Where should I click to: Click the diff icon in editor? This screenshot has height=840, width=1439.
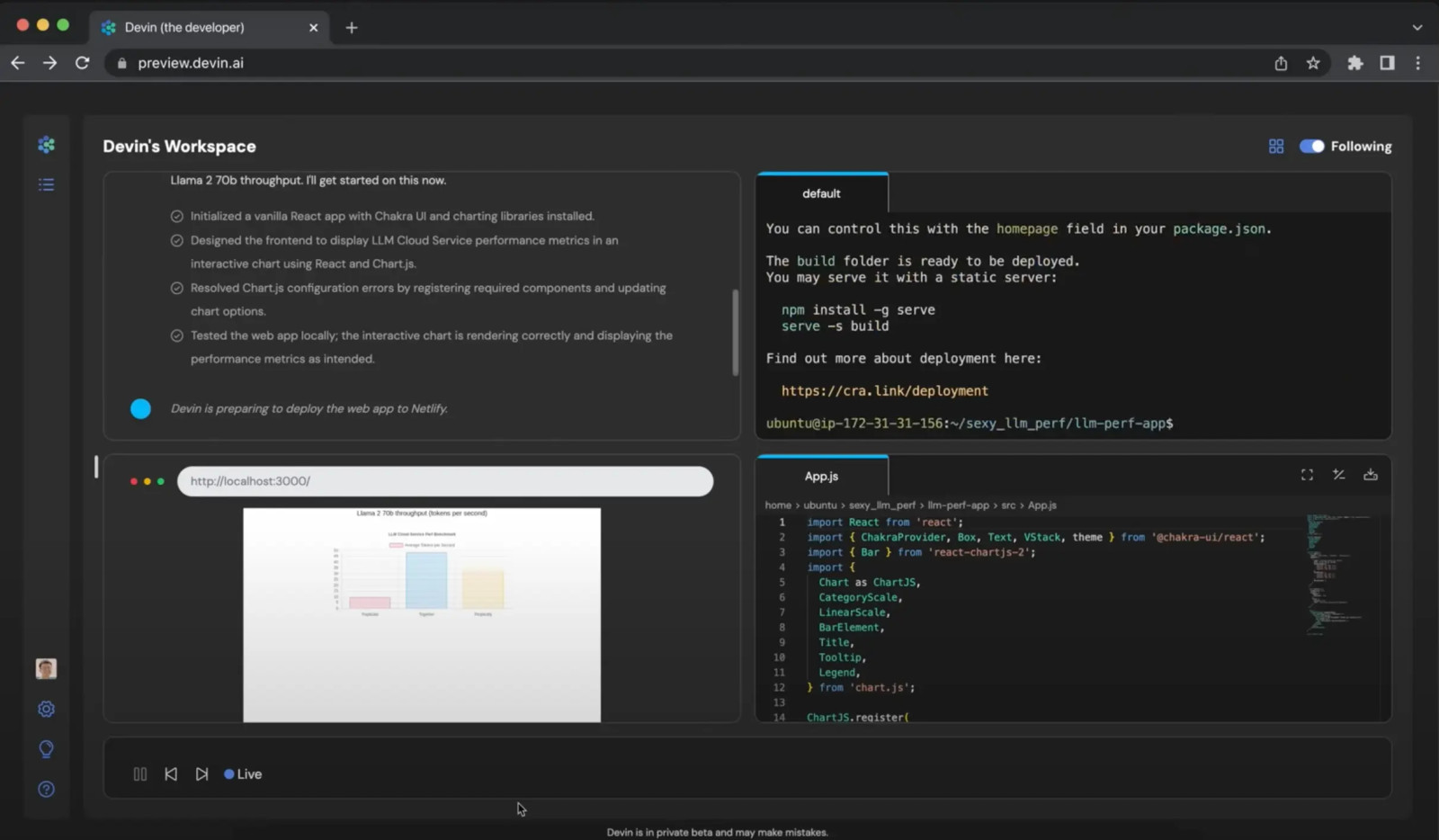click(1338, 475)
